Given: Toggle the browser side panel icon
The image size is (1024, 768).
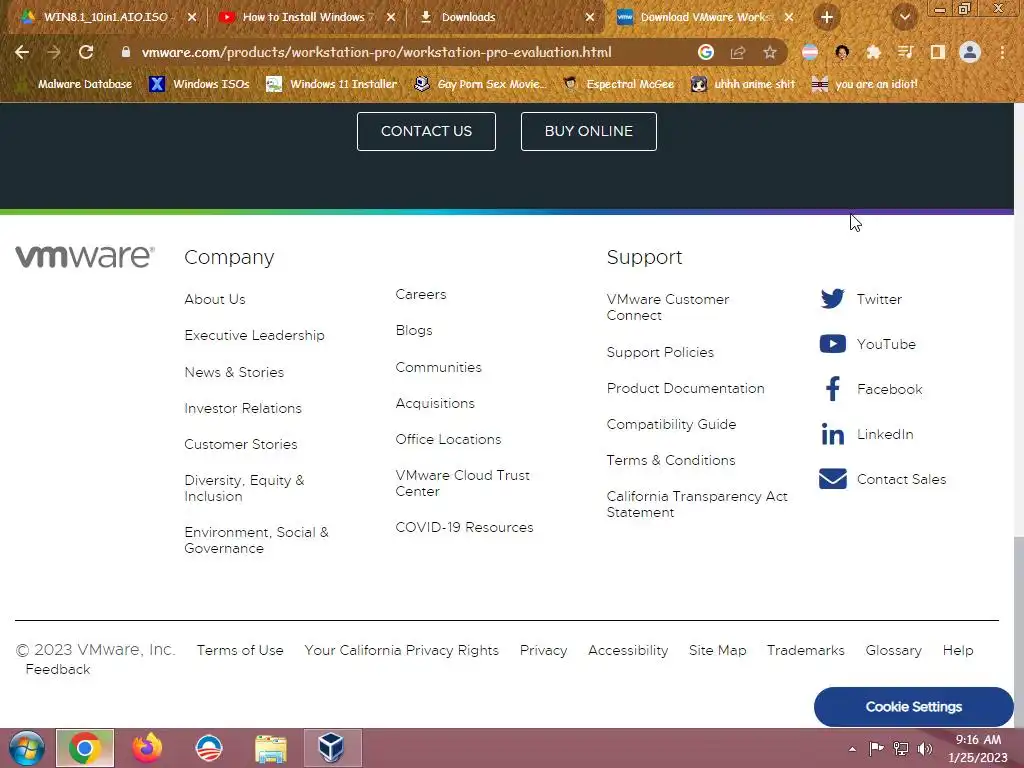Looking at the screenshot, I should point(937,52).
